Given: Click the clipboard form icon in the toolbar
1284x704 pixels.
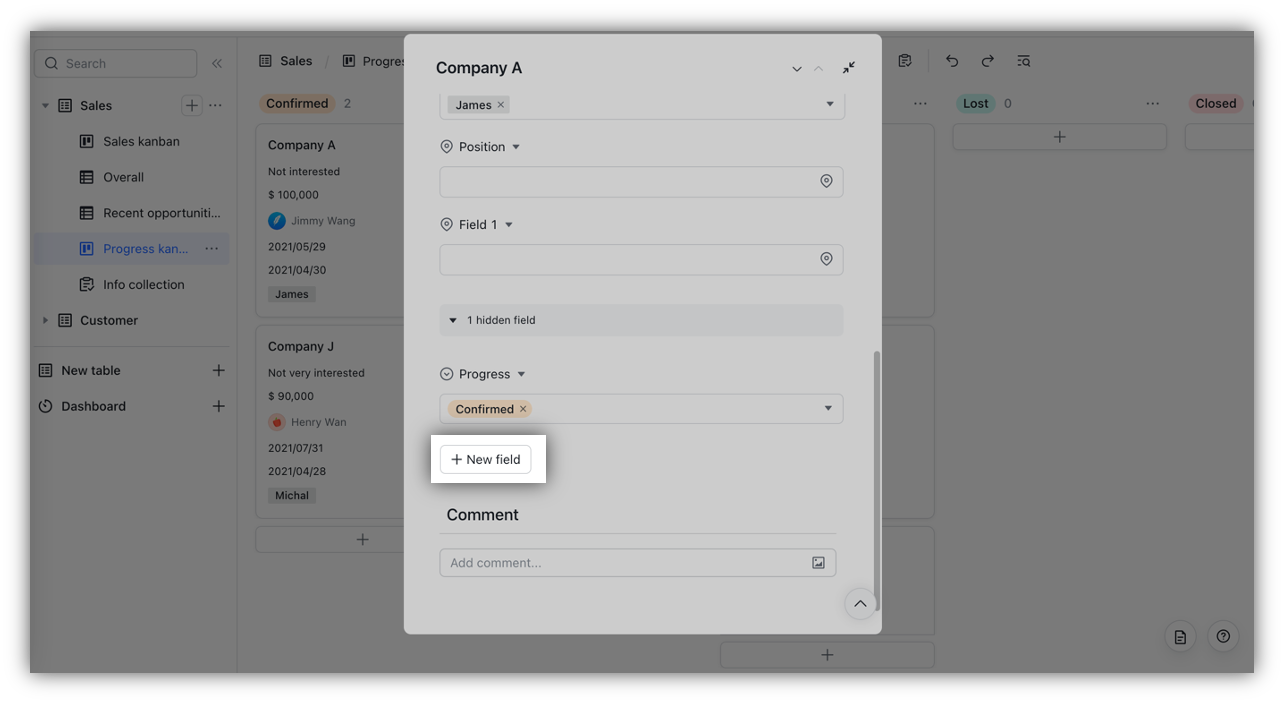Looking at the screenshot, I should 904,60.
